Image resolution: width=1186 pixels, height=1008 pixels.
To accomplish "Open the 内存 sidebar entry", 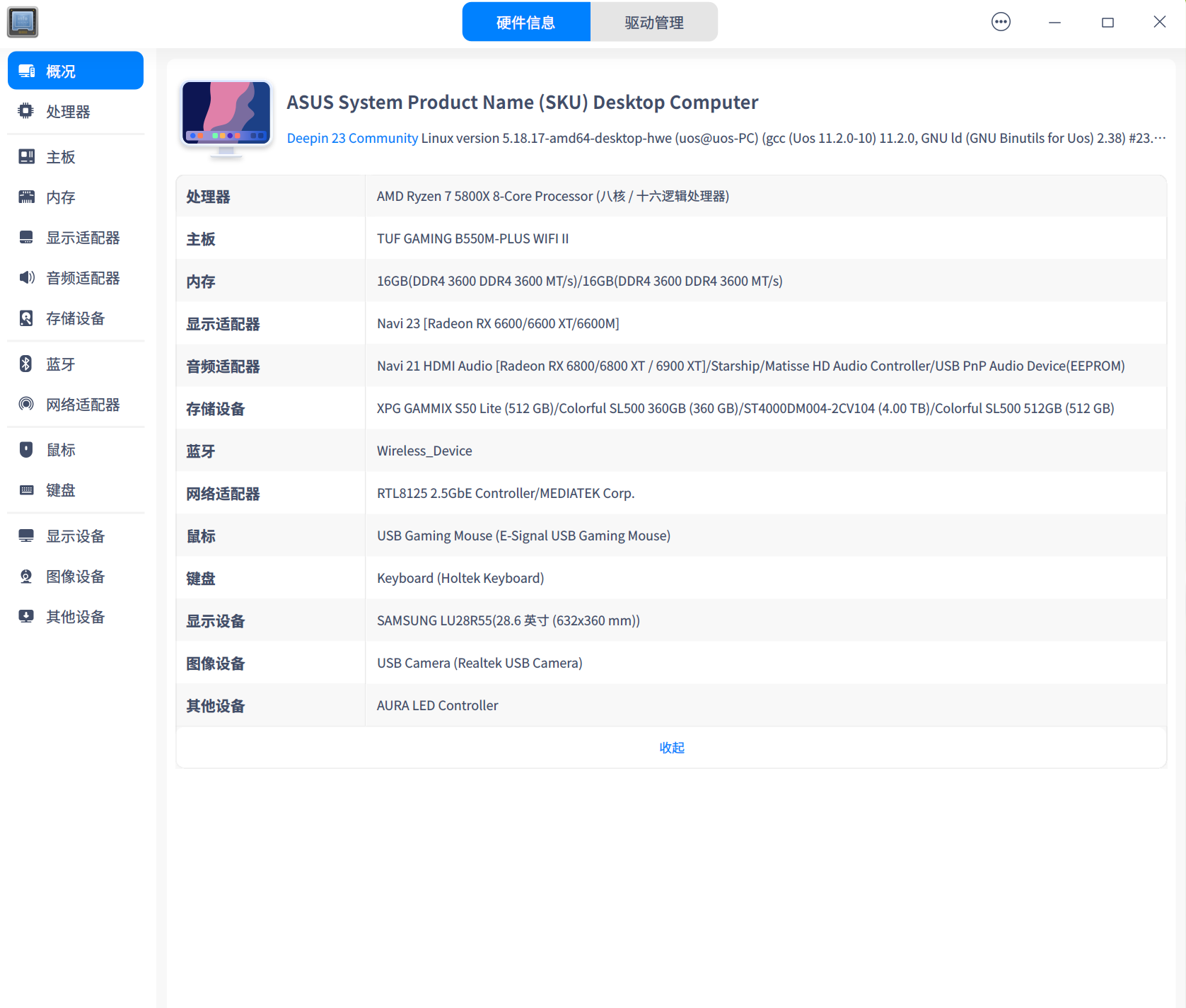I will pos(76,197).
